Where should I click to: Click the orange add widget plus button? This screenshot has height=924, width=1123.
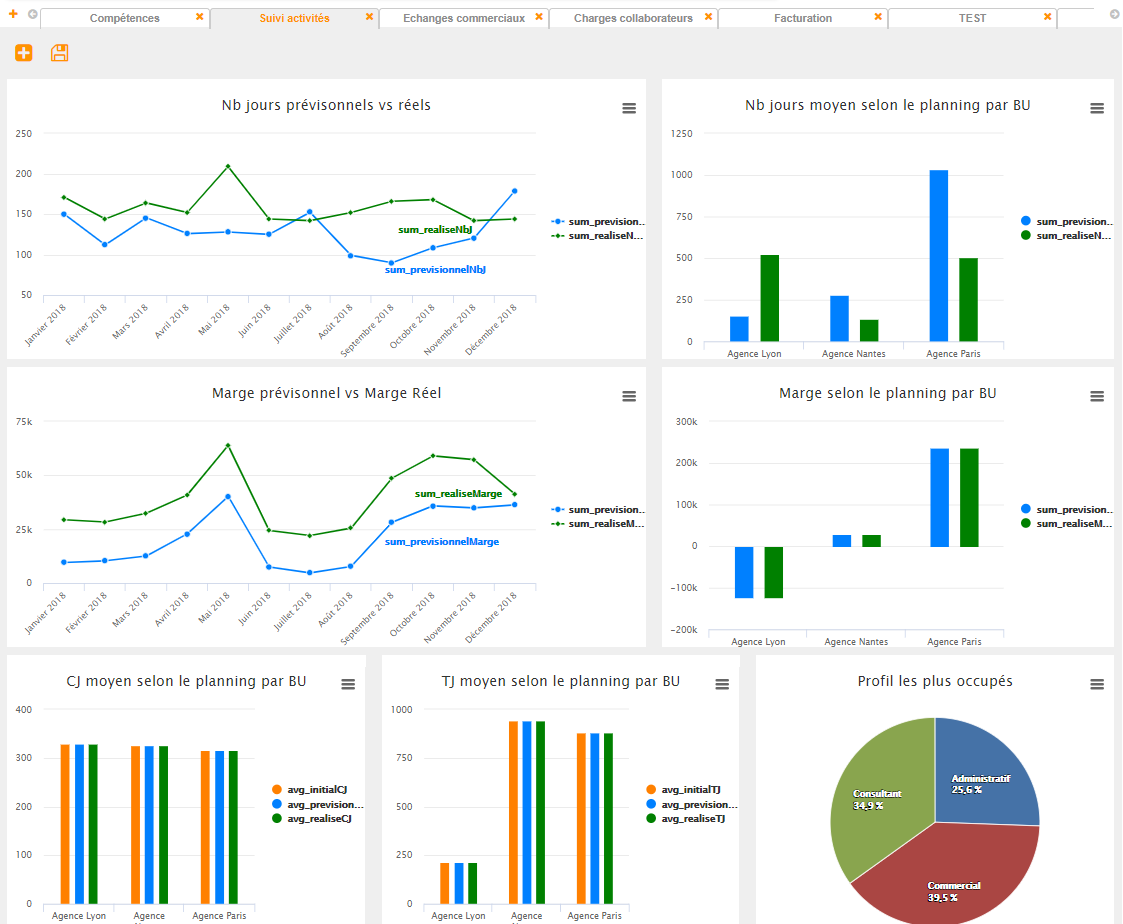pos(24,53)
